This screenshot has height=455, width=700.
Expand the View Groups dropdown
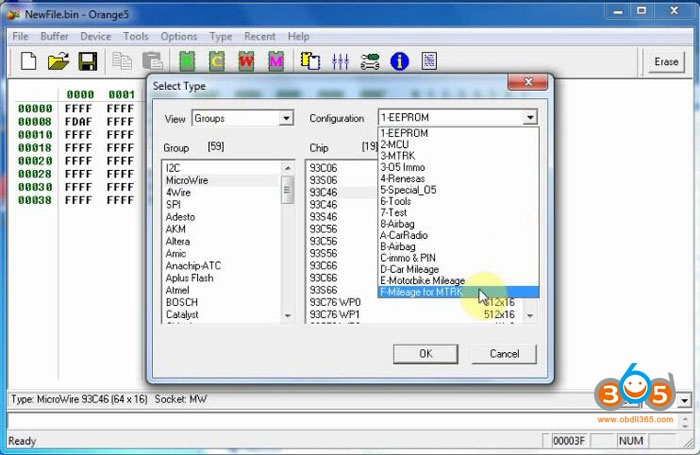(286, 118)
